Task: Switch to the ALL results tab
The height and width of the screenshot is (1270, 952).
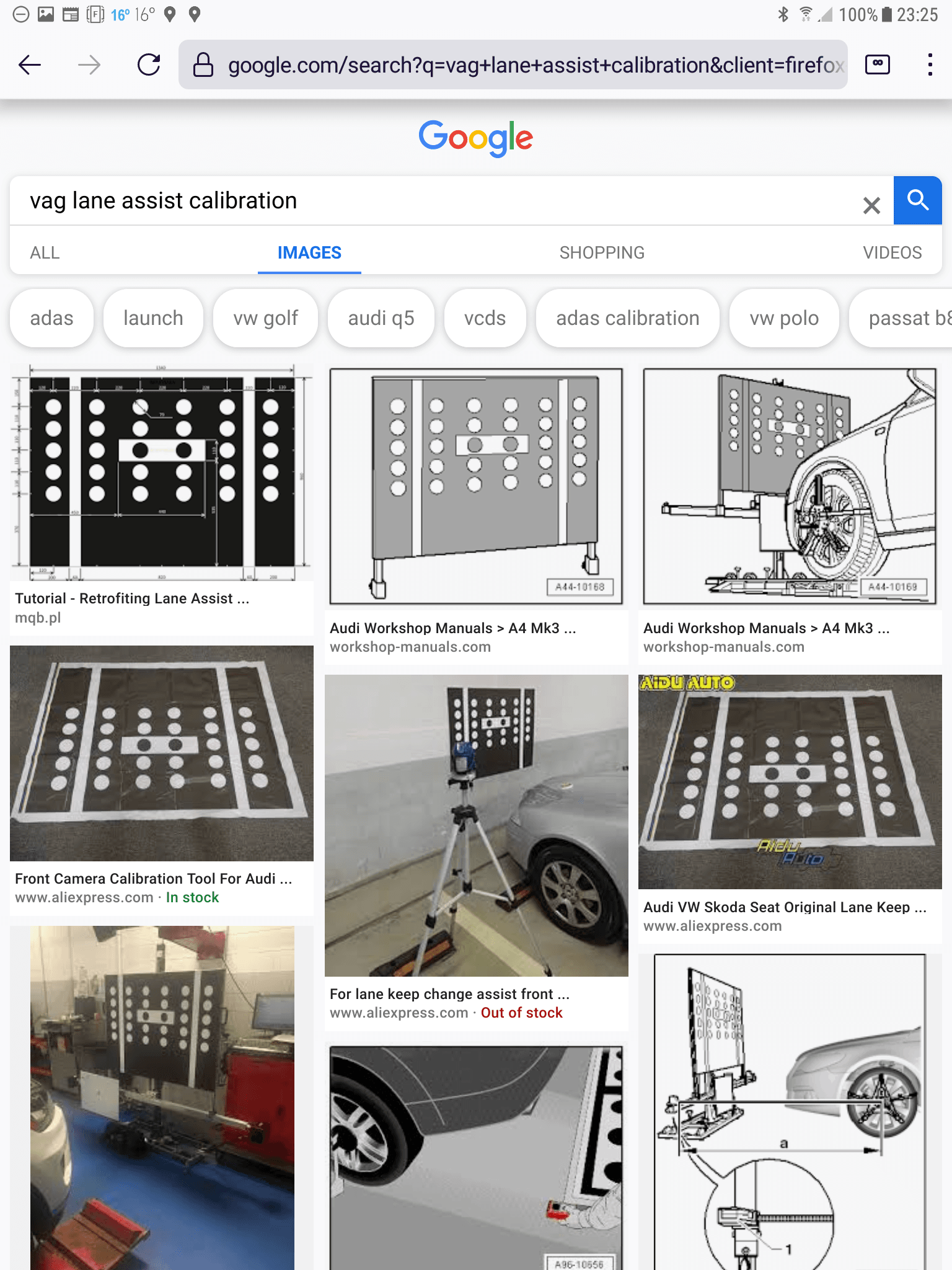Action: click(x=45, y=252)
